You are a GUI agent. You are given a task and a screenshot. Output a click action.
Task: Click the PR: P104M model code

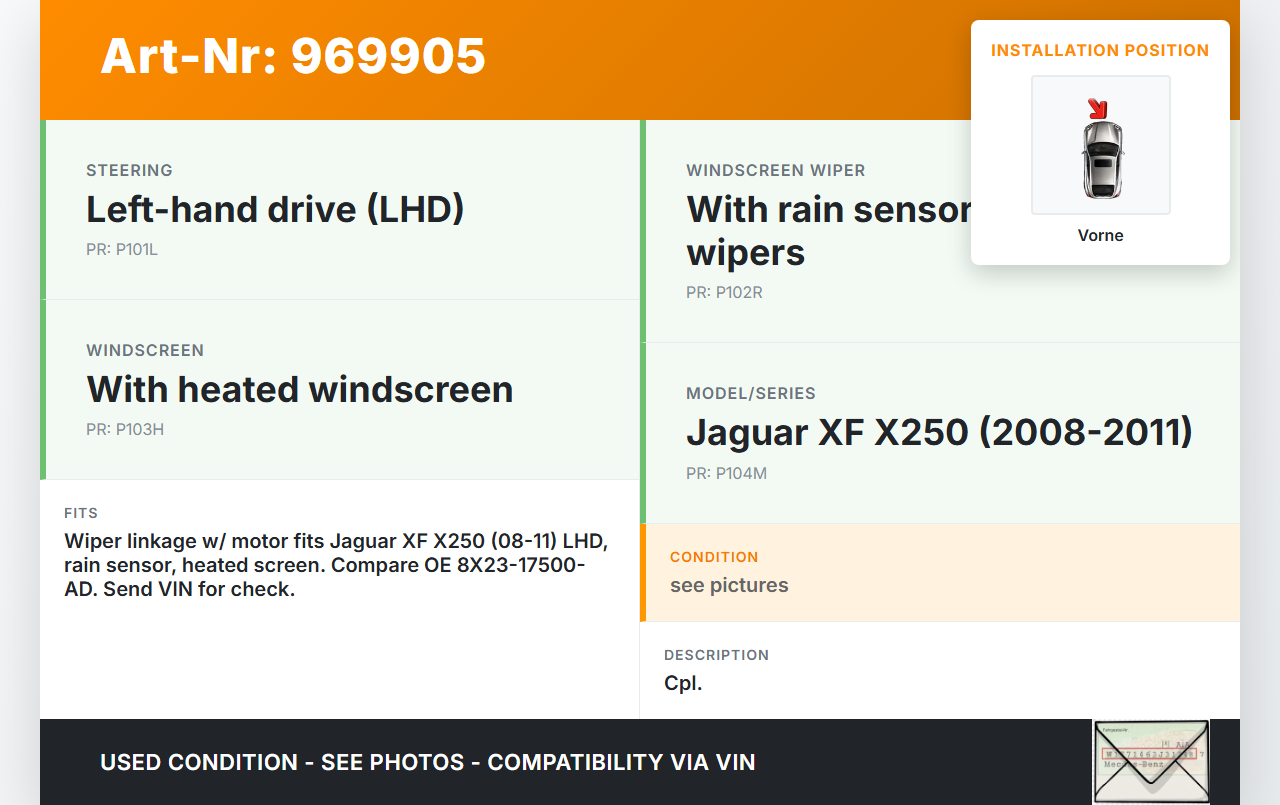point(726,473)
